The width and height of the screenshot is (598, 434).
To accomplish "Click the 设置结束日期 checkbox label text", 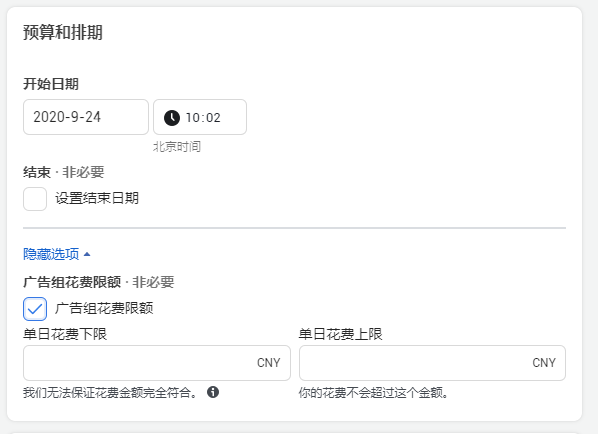I will pos(97,198).
